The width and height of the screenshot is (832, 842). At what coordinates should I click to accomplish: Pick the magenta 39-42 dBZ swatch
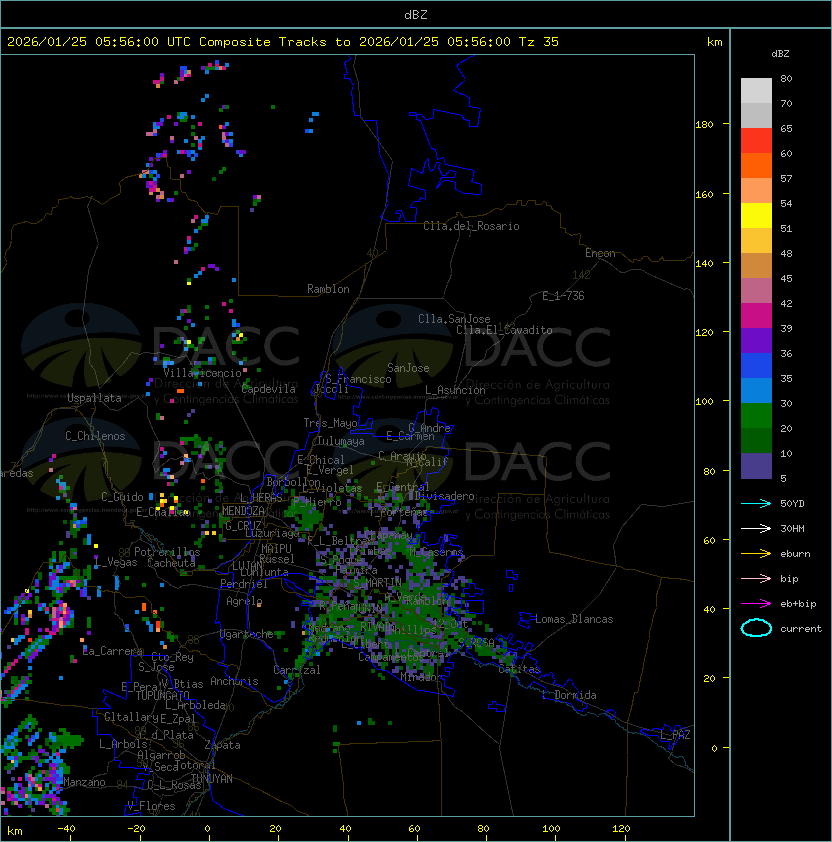pyautogui.click(x=756, y=316)
